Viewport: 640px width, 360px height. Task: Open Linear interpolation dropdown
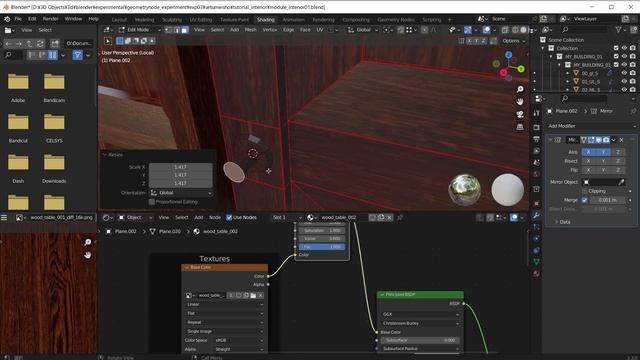coord(225,304)
